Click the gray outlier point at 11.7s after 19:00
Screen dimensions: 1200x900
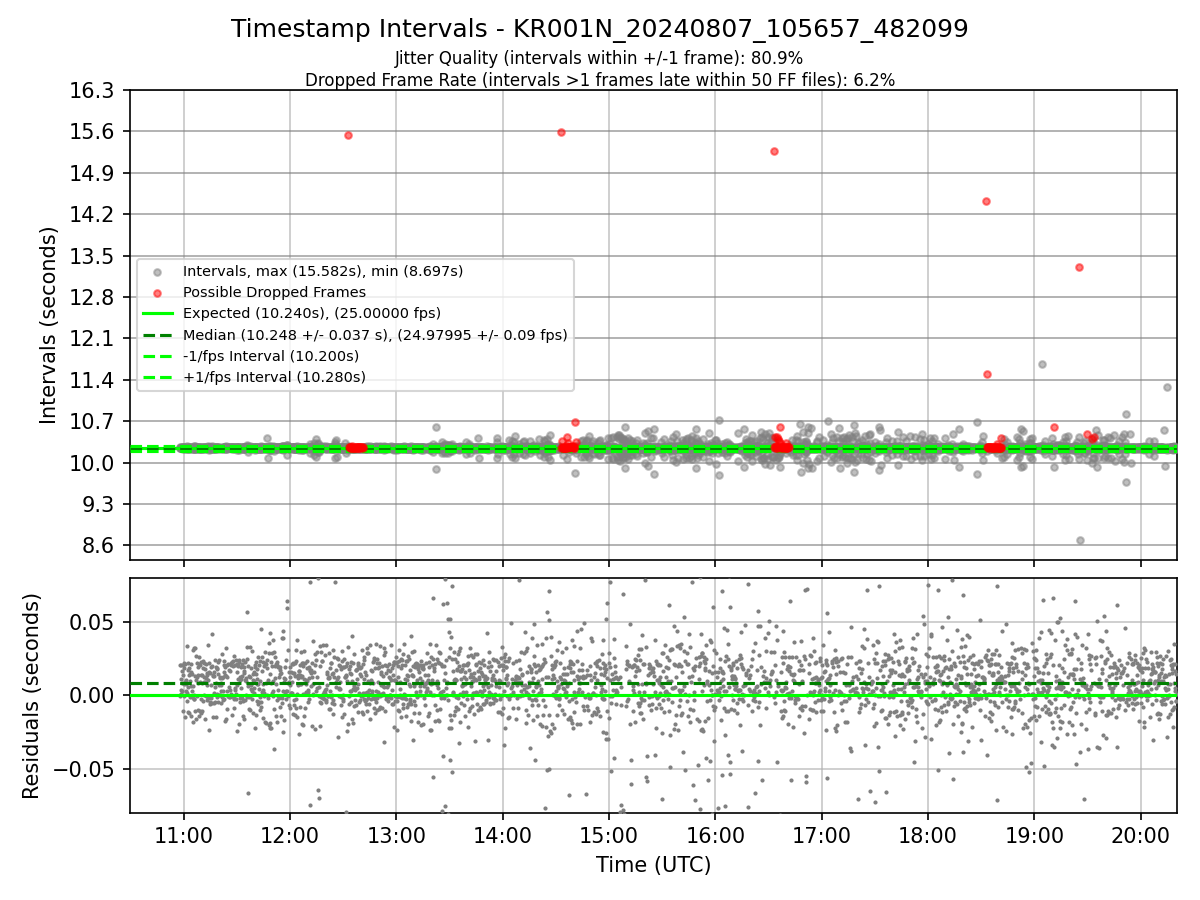tap(1042, 364)
